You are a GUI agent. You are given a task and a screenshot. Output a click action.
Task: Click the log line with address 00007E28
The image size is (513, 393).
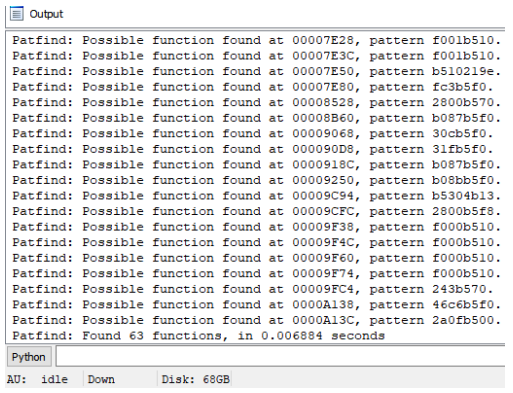coord(256,40)
